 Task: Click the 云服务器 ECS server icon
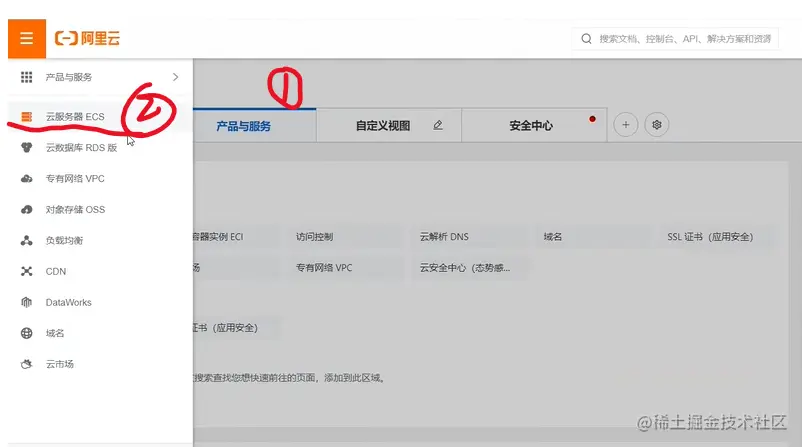pyautogui.click(x=26, y=117)
